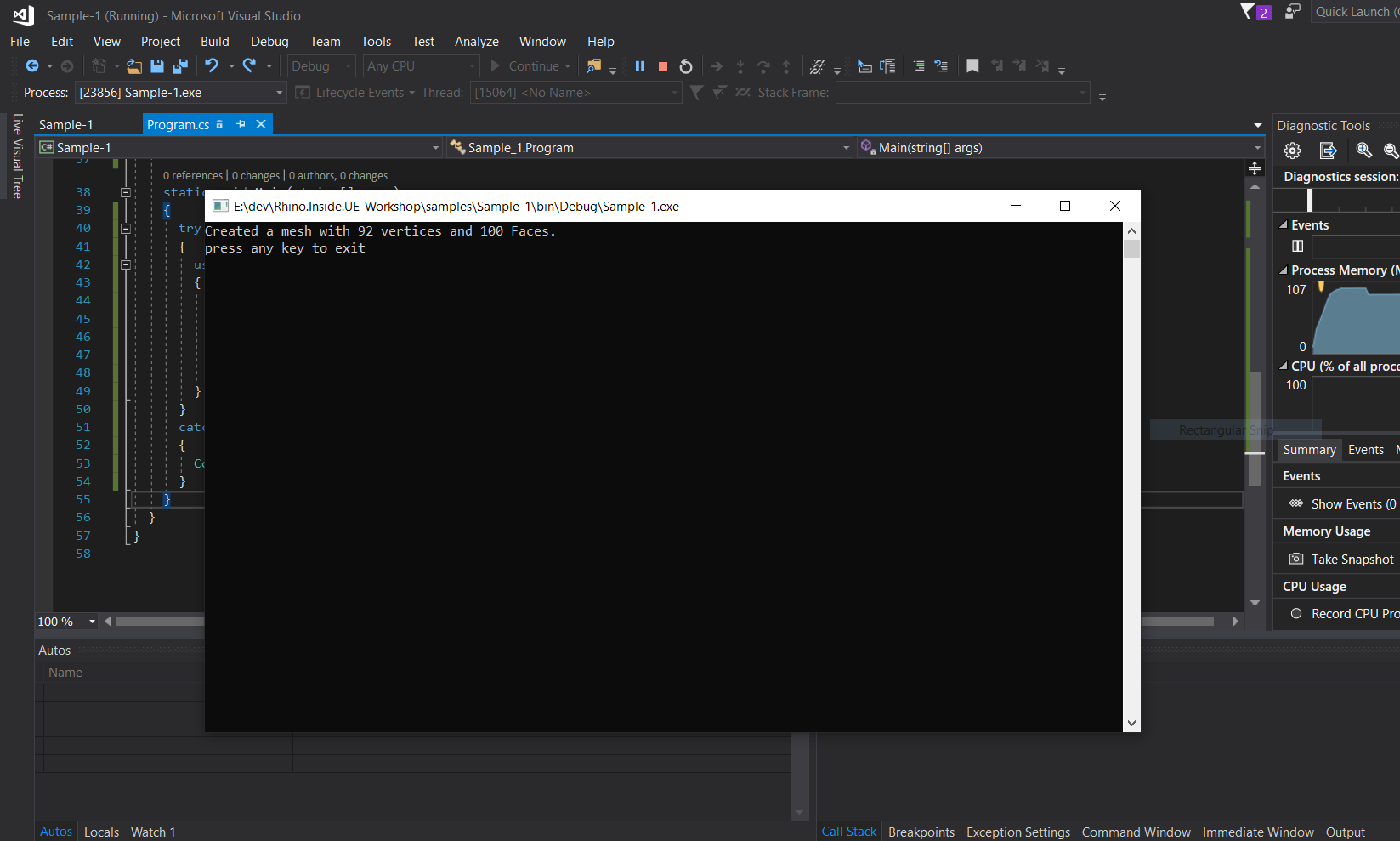This screenshot has height=841, width=1400.
Task: Switch to the Events tab in Diagnostic Tools
Action: tap(1366, 450)
